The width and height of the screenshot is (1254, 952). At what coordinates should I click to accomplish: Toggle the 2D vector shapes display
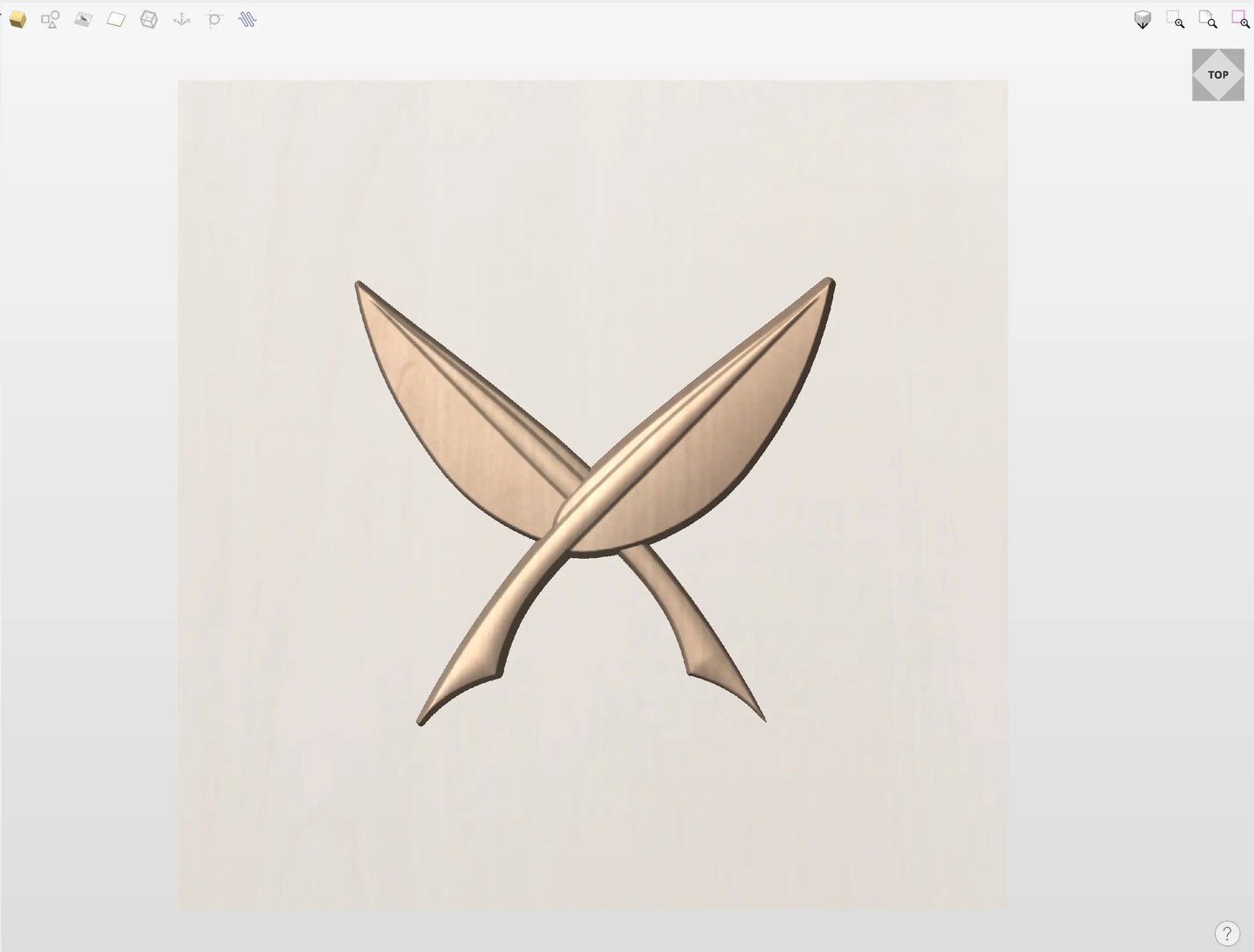point(50,19)
